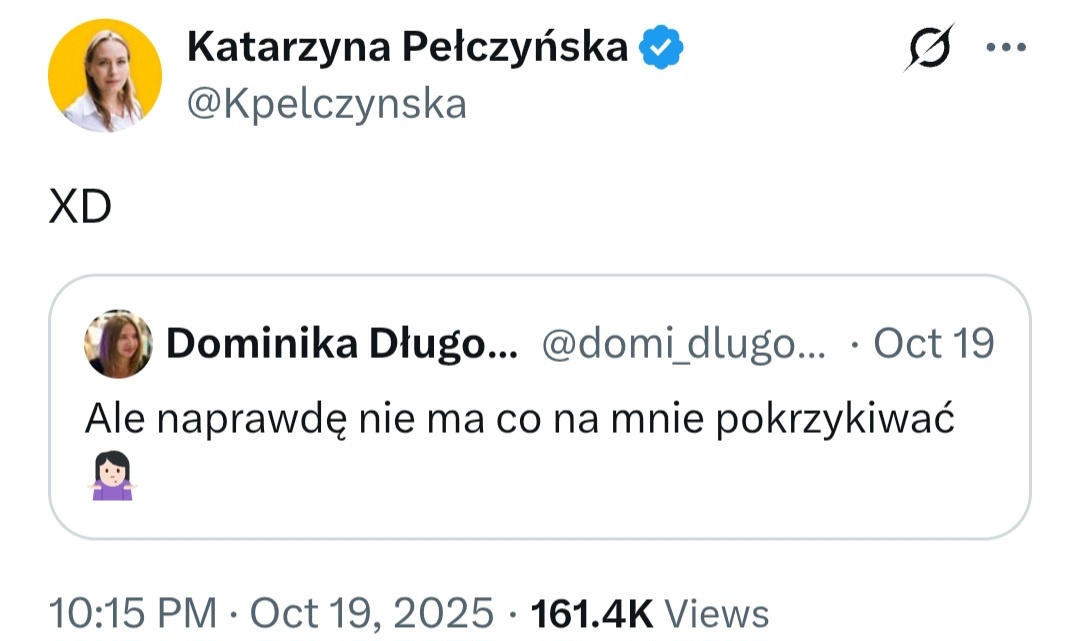Screen dimensions: 1080x641
Task: Click the 10:15 PM timestamp
Action: 132,613
